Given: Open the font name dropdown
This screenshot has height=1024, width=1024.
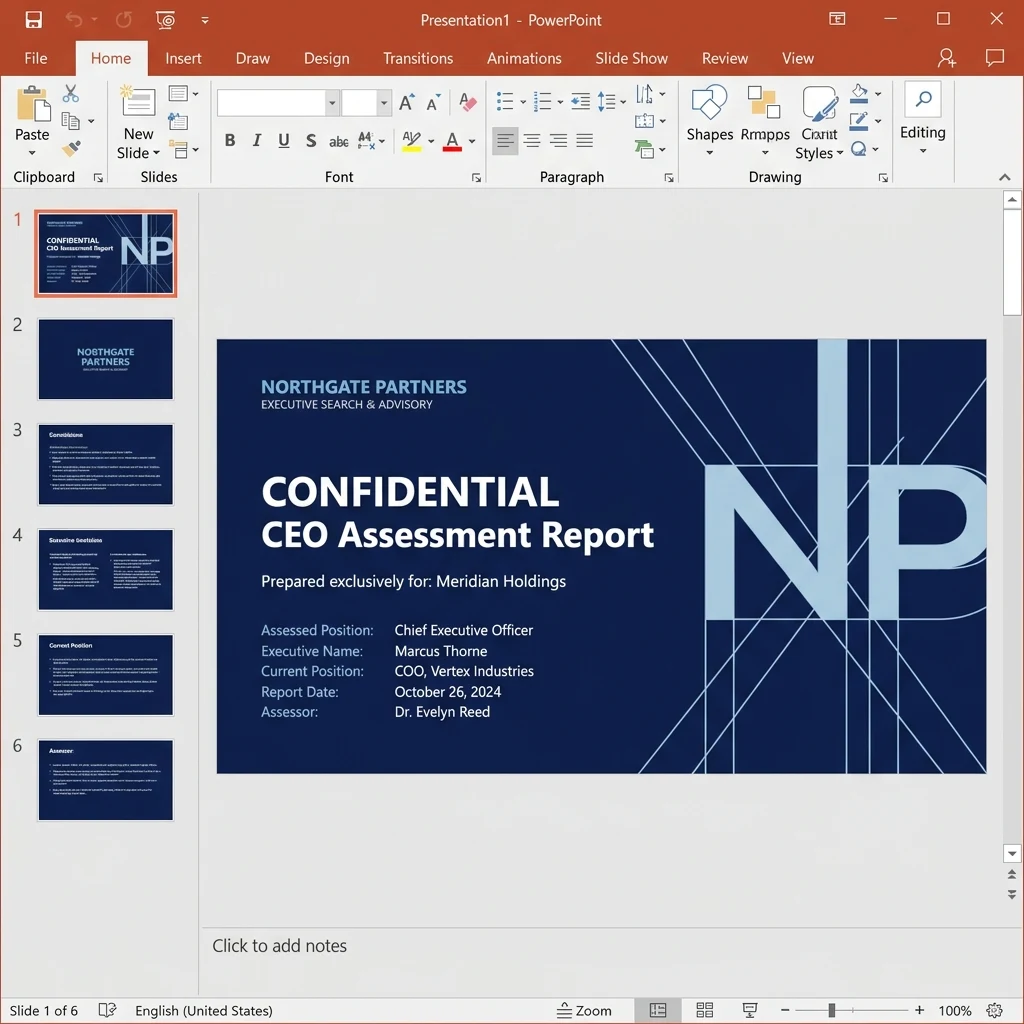Looking at the screenshot, I should (332, 103).
